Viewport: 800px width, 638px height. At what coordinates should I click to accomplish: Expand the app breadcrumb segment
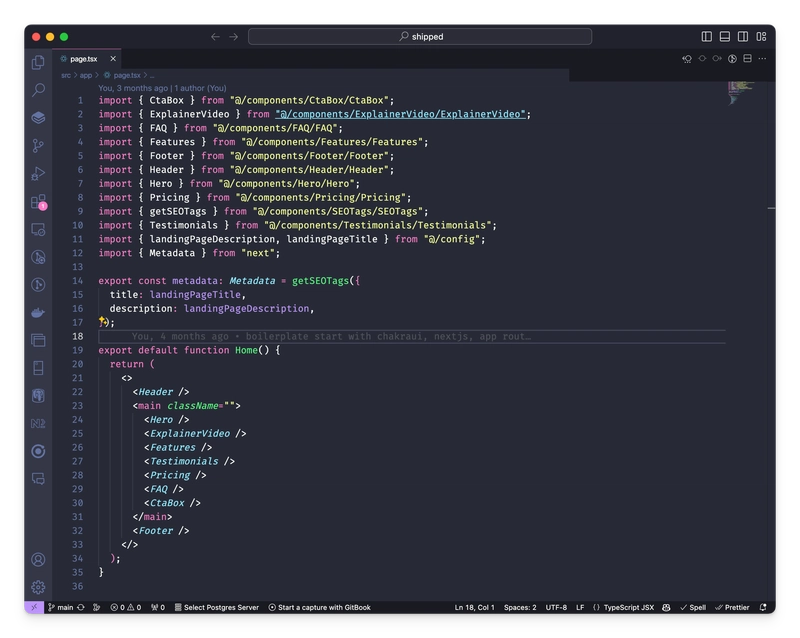tap(86, 75)
